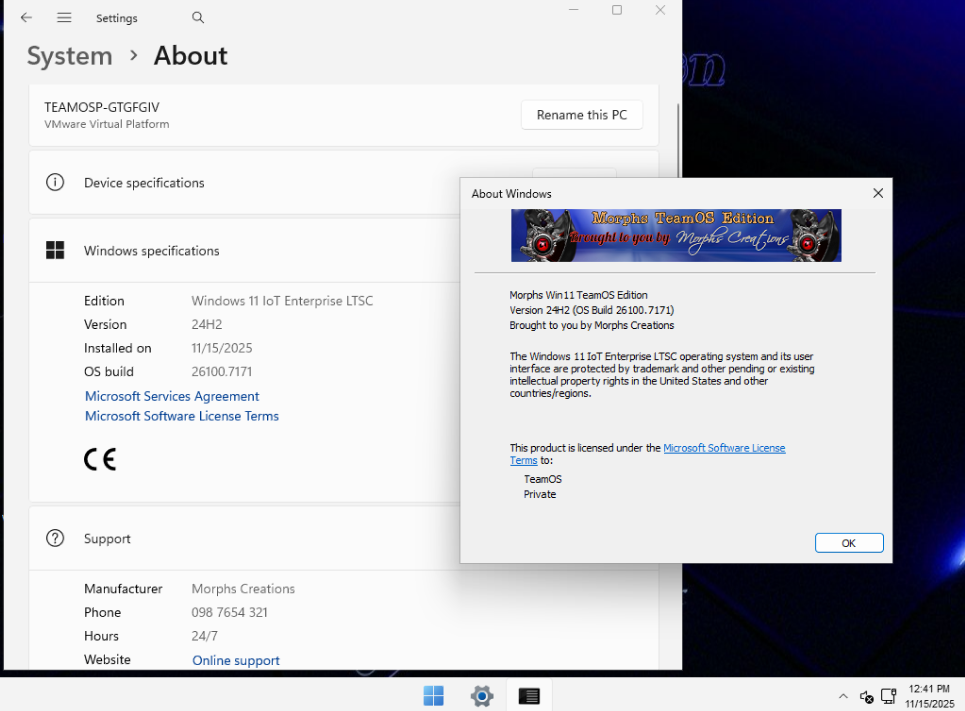This screenshot has width=965, height=711.
Task: Click the black window icon in the taskbar
Action: pos(529,696)
